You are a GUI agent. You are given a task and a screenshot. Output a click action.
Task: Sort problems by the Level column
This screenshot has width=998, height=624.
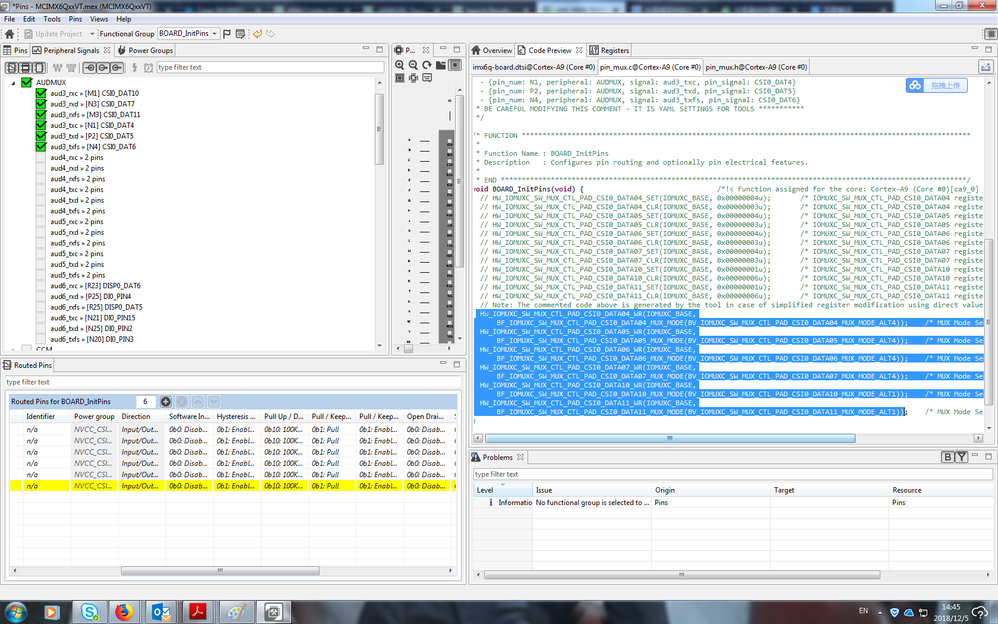[503, 490]
